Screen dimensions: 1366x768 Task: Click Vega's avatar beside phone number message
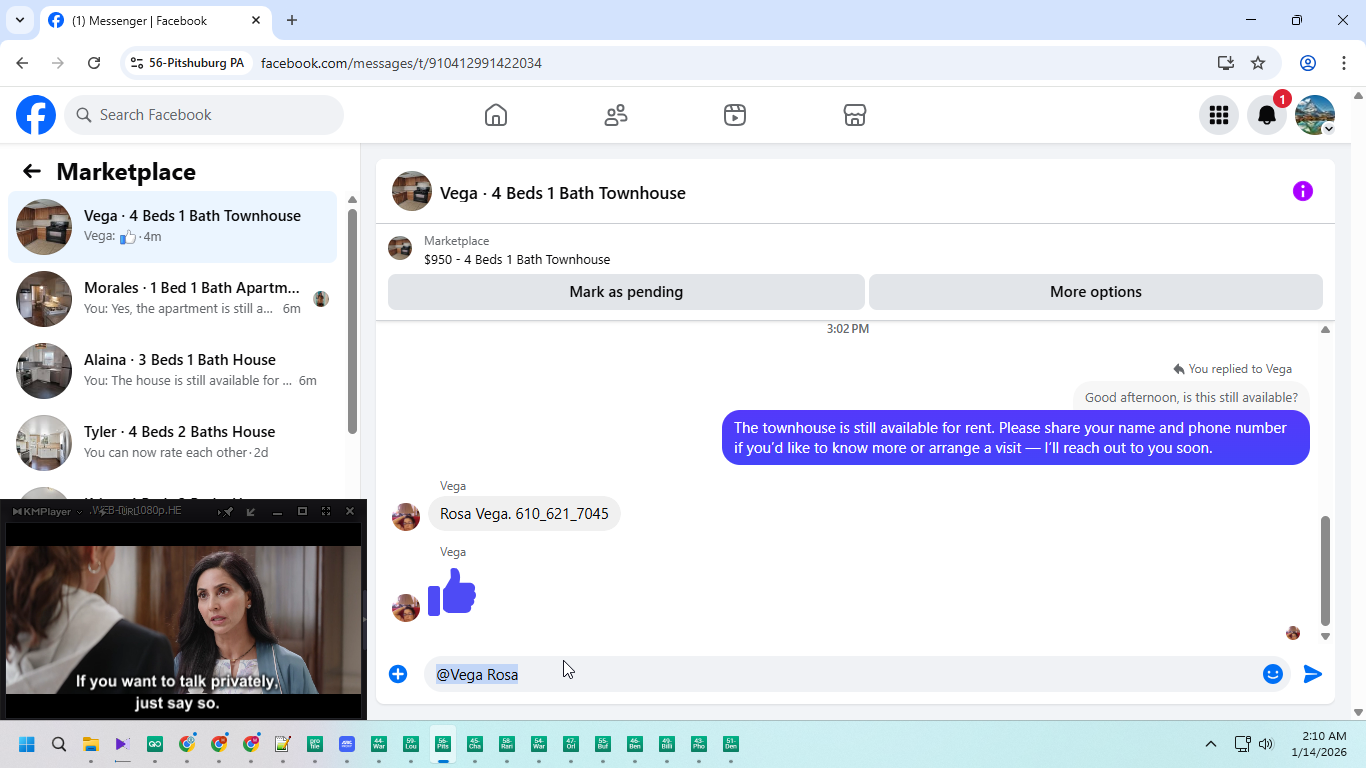tap(406, 517)
